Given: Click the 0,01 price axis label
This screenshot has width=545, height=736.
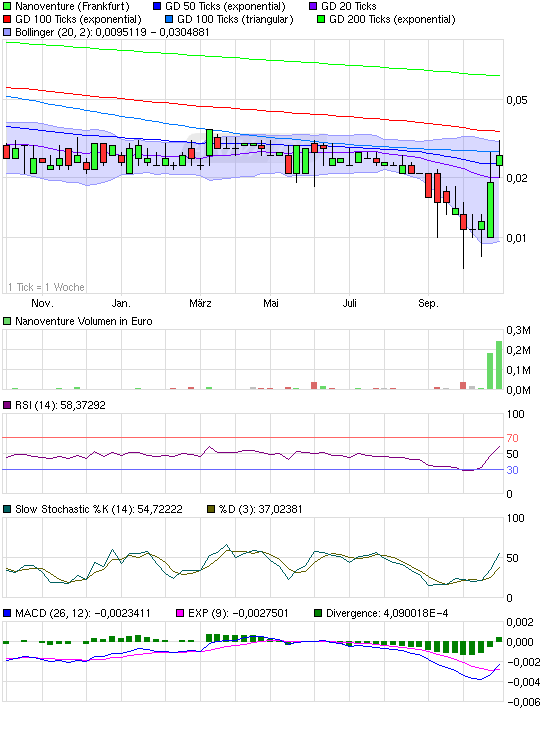Looking at the screenshot, I should (x=516, y=238).
